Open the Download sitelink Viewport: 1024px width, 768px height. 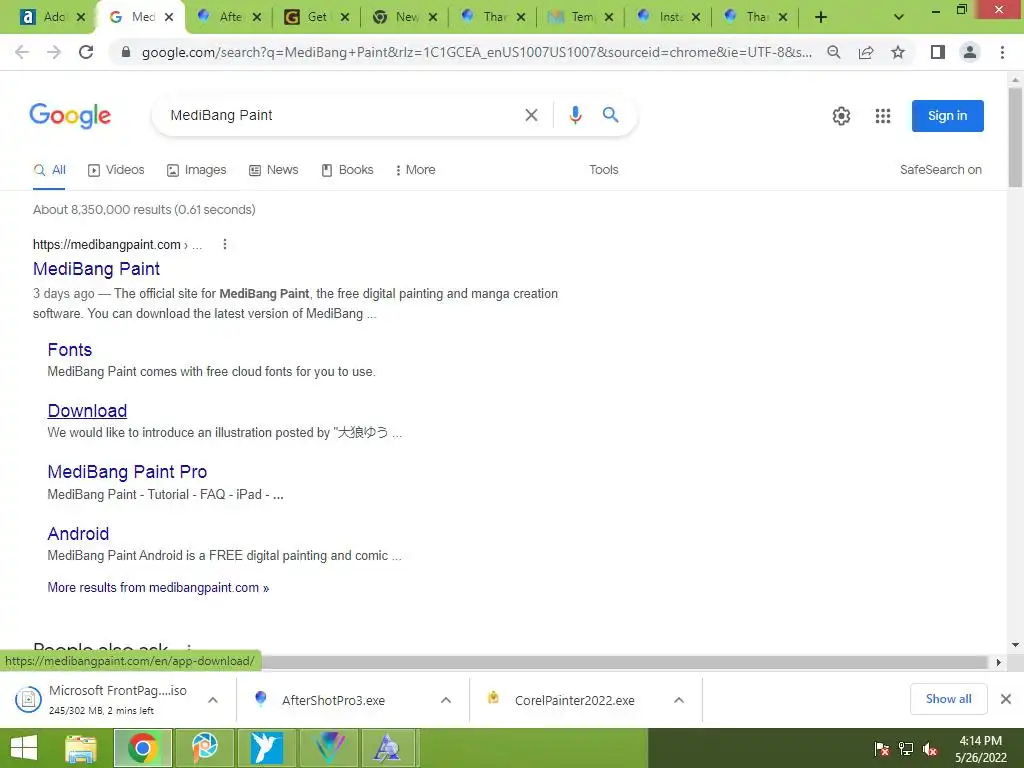click(x=88, y=411)
